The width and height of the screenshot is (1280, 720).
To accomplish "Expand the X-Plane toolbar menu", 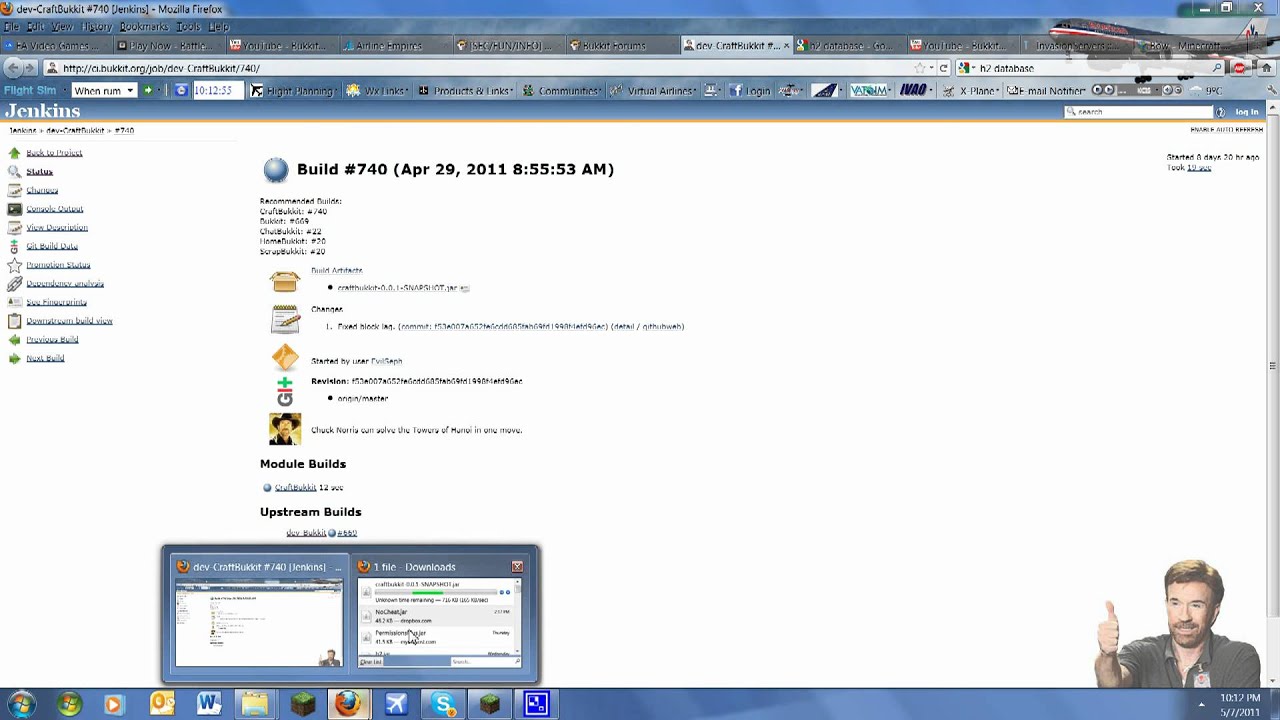I will pyautogui.click(x=972, y=91).
